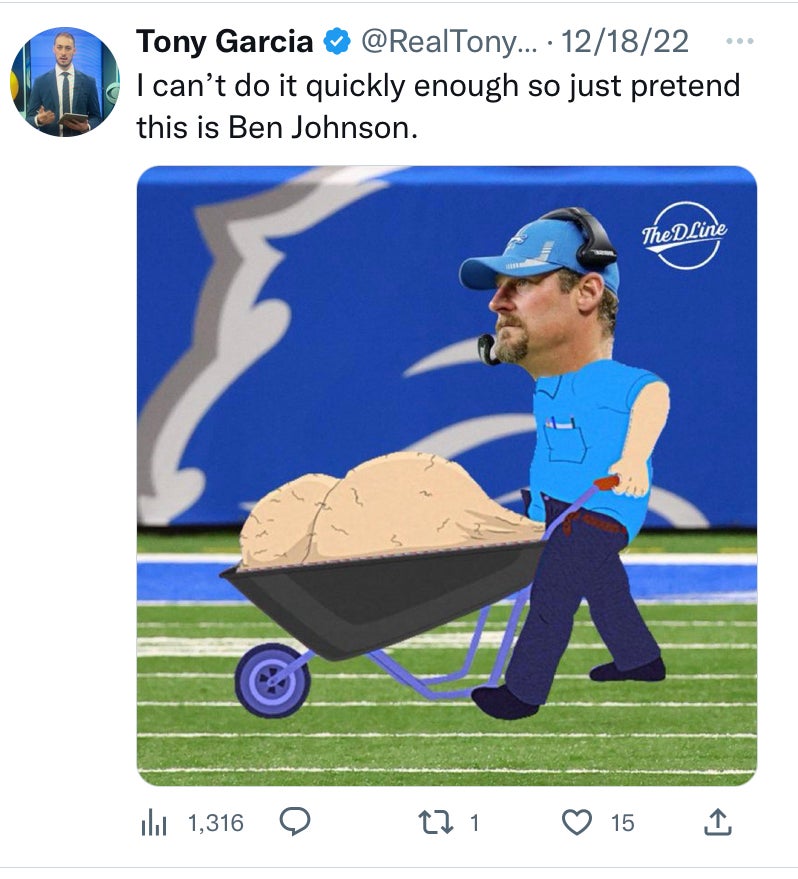798x879 pixels.
Task: Open Tony Garcia's profile picture
Action: (x=64, y=82)
